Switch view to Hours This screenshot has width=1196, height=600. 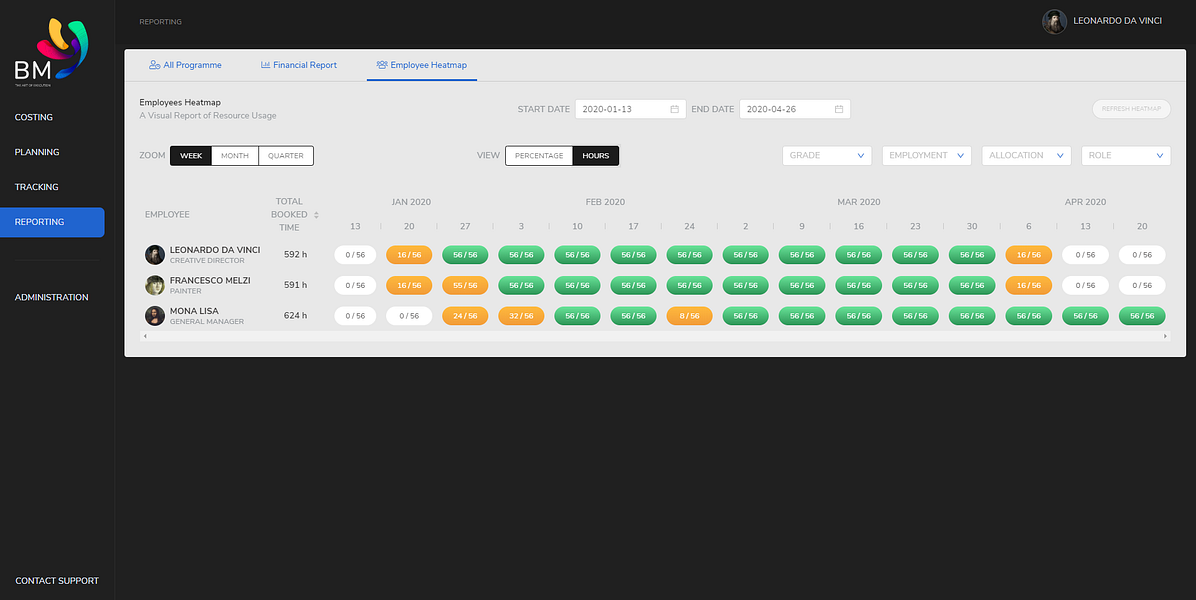point(596,156)
